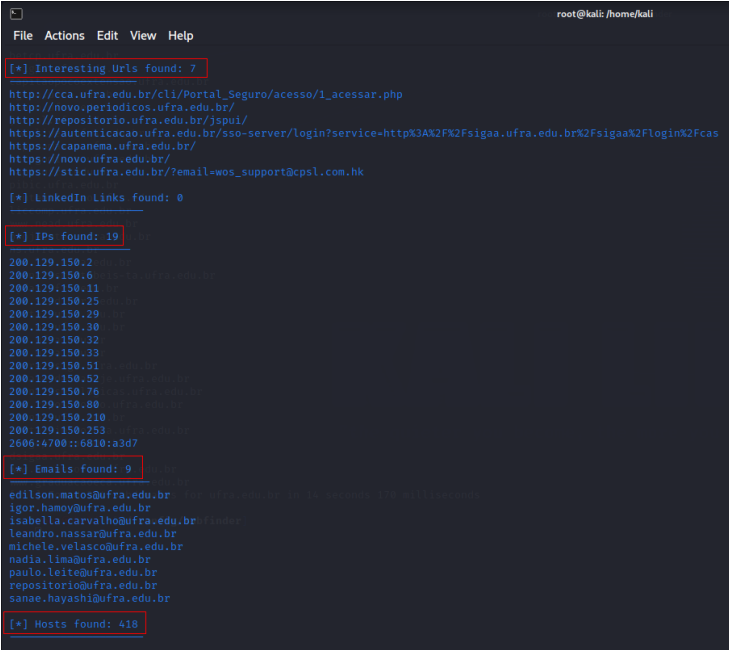Click IP address 200.129.150.25
The height and width of the screenshot is (650, 729).
[54, 301]
